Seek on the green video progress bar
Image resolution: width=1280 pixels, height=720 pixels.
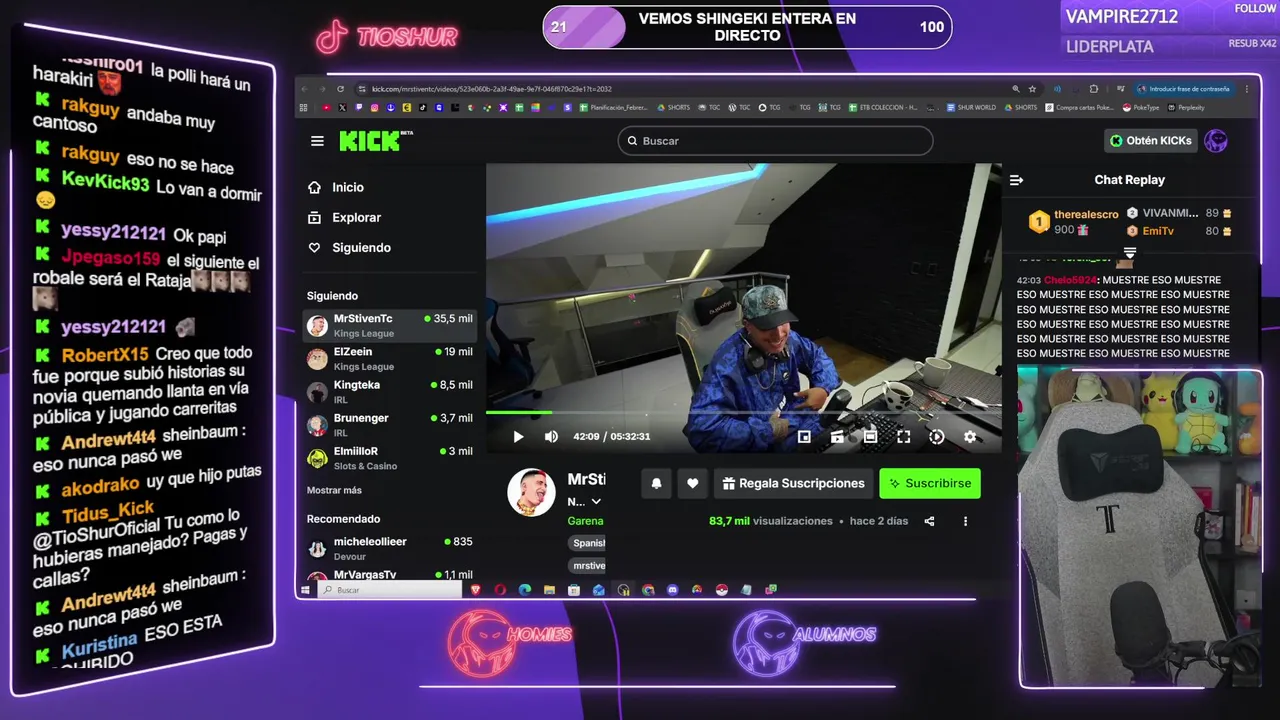click(743, 412)
